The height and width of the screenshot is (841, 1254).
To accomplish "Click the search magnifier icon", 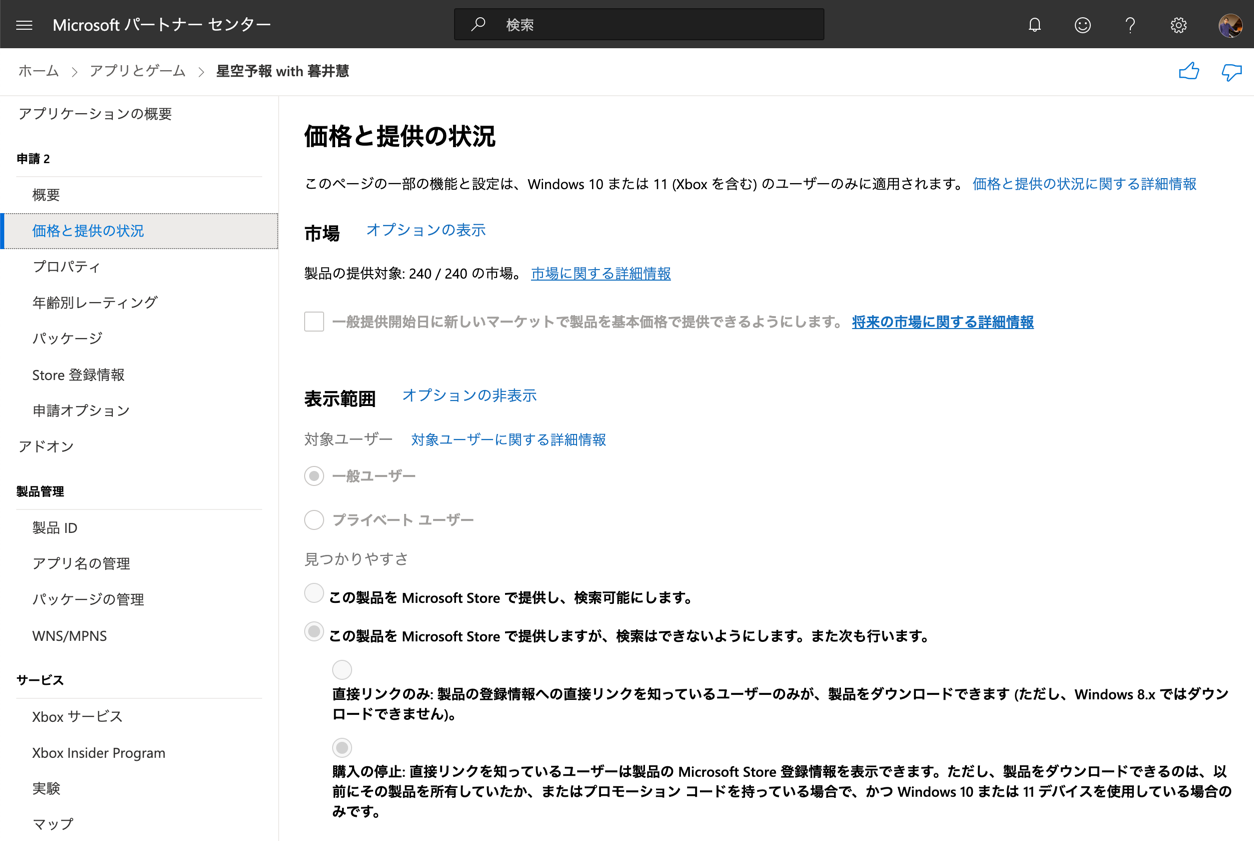I will click(481, 24).
